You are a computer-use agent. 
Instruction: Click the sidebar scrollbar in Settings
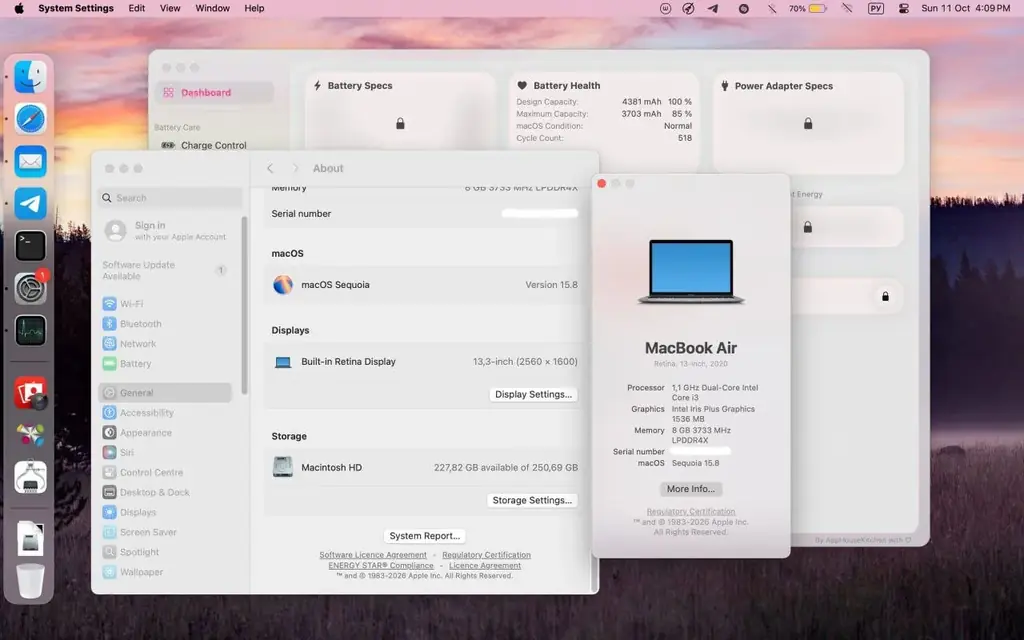pos(244,306)
